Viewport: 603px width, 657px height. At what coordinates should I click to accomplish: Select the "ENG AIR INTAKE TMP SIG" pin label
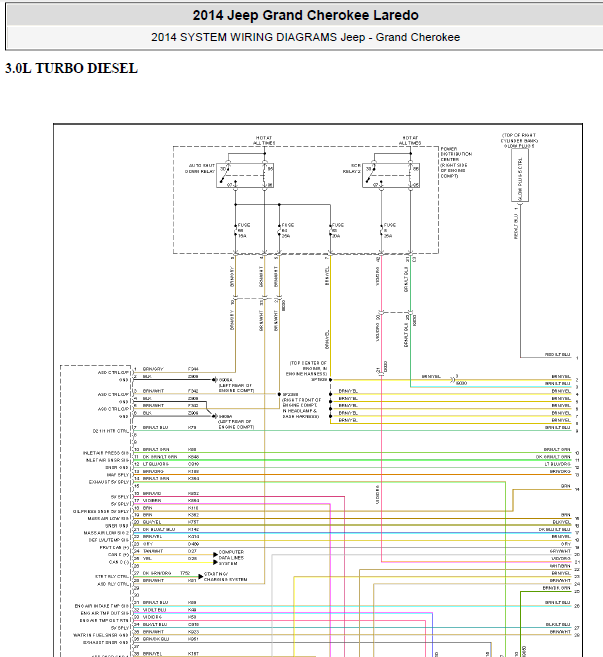click(x=102, y=606)
